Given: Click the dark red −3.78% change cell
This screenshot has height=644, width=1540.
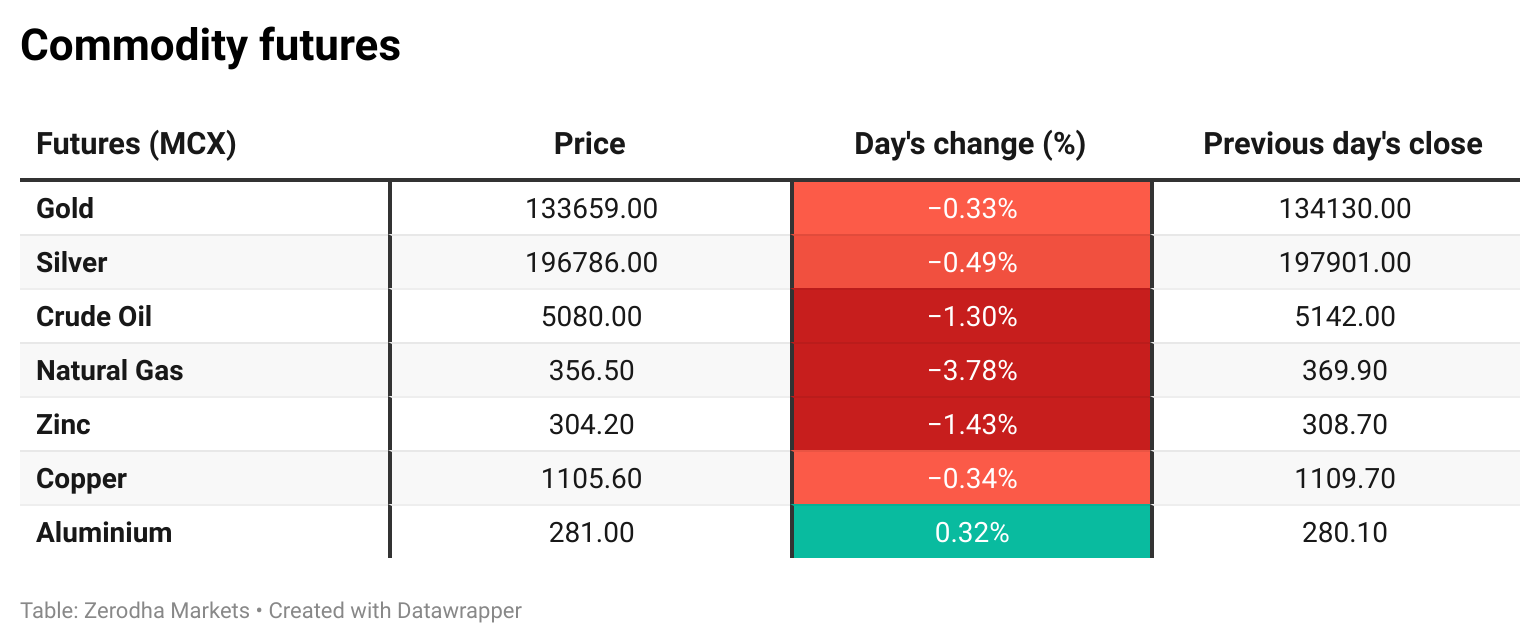Looking at the screenshot, I should point(971,371).
